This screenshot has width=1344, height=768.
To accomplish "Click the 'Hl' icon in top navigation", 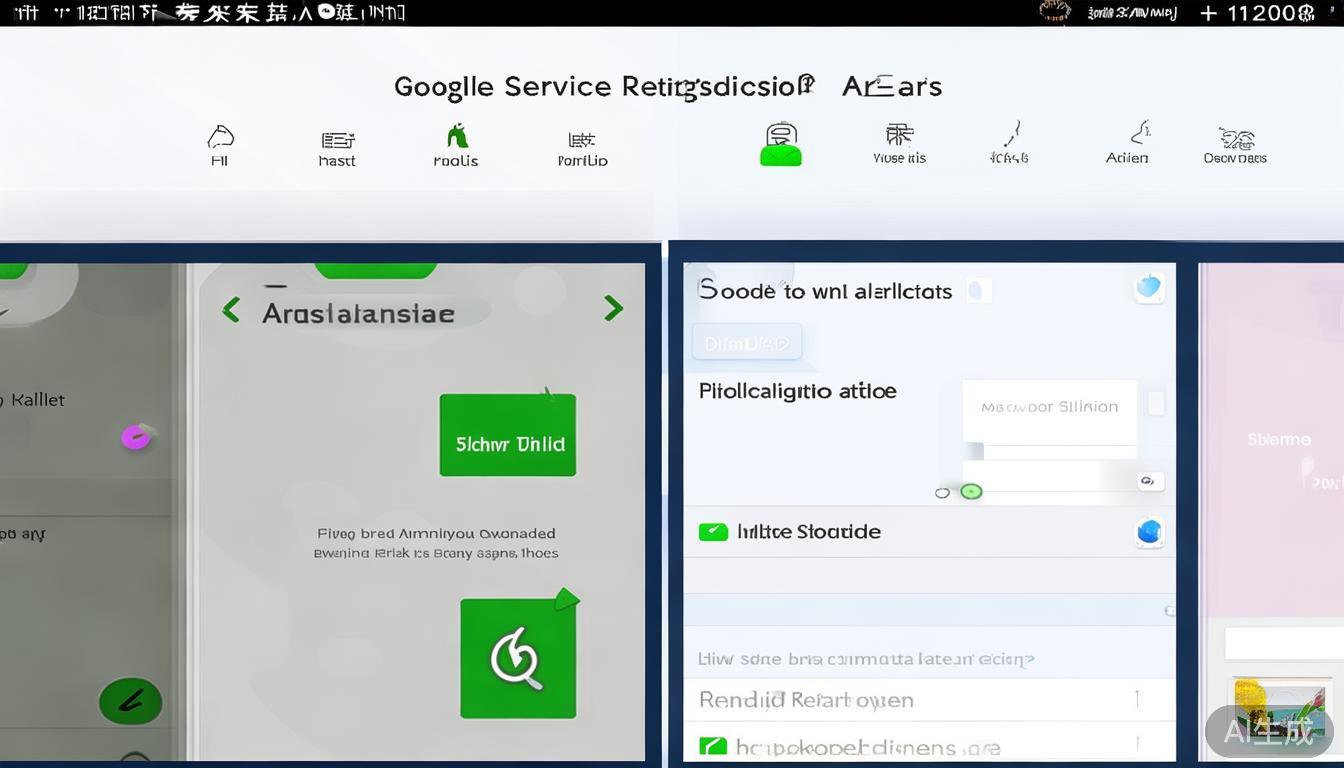I will pyautogui.click(x=220, y=144).
